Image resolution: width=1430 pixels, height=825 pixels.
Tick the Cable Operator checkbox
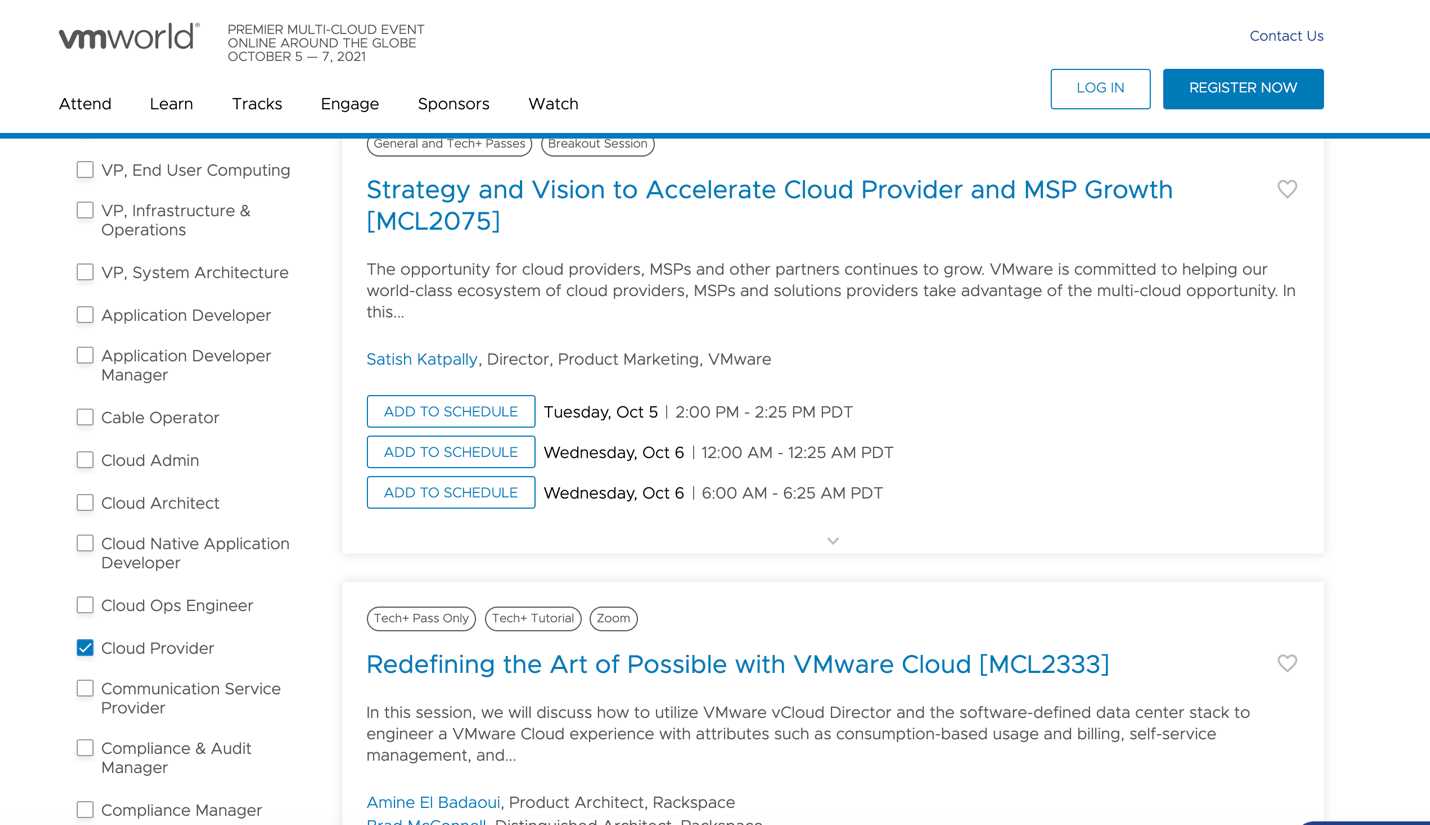pyautogui.click(x=85, y=417)
